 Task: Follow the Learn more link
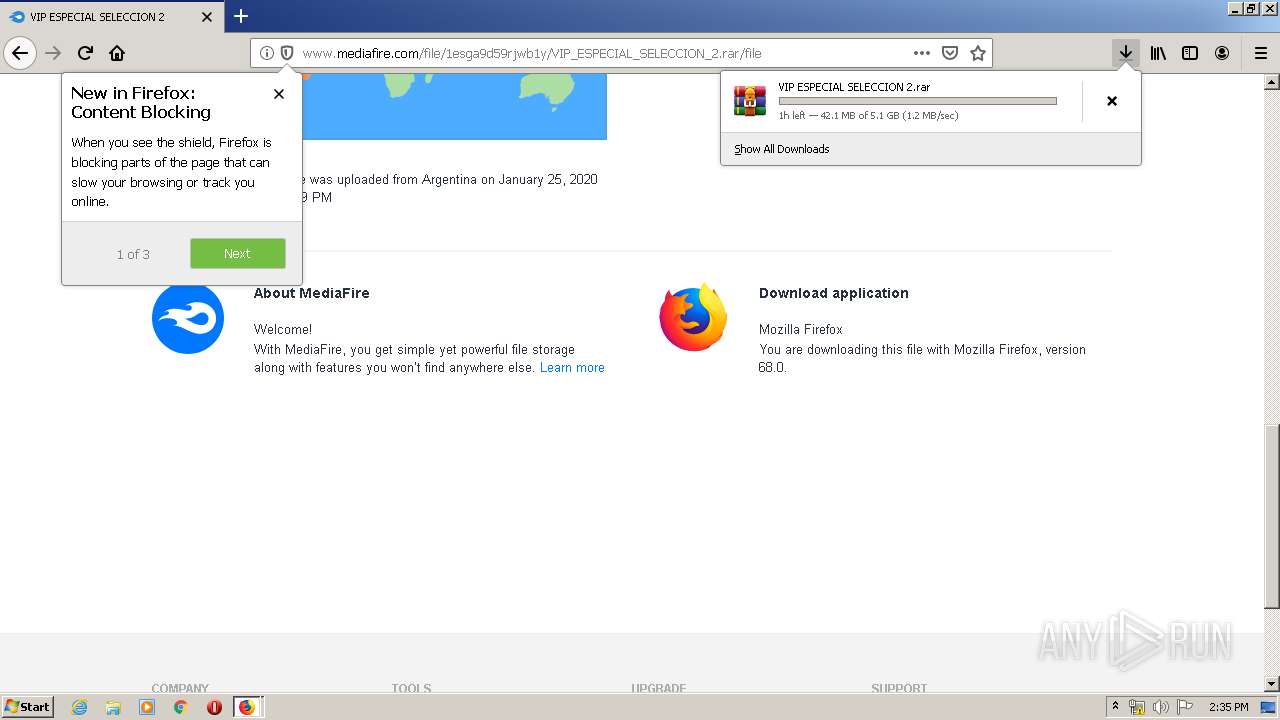click(x=572, y=368)
